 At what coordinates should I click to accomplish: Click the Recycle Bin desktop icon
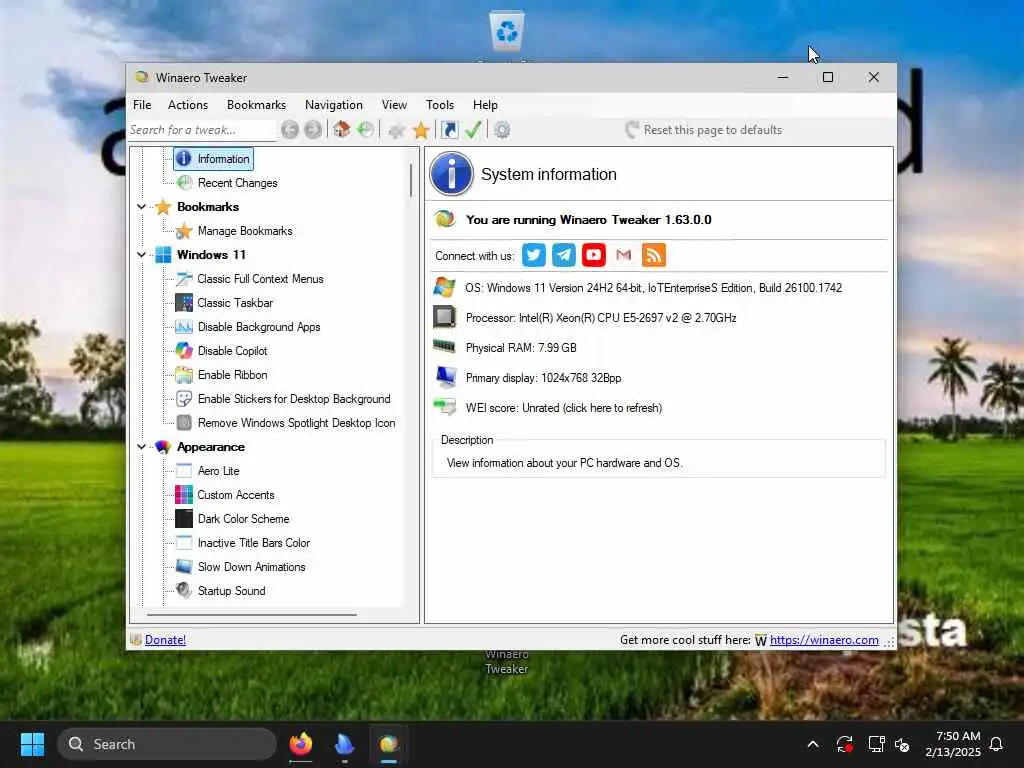(507, 31)
